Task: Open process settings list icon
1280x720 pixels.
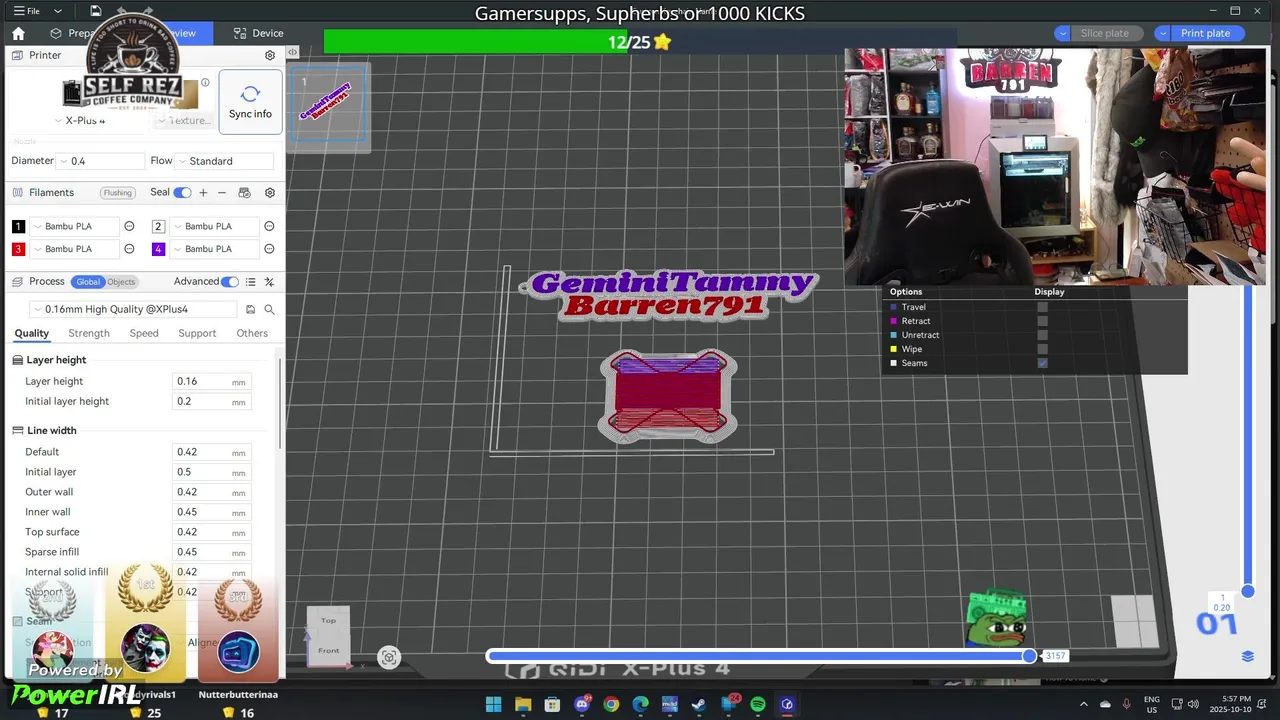Action: 251,282
